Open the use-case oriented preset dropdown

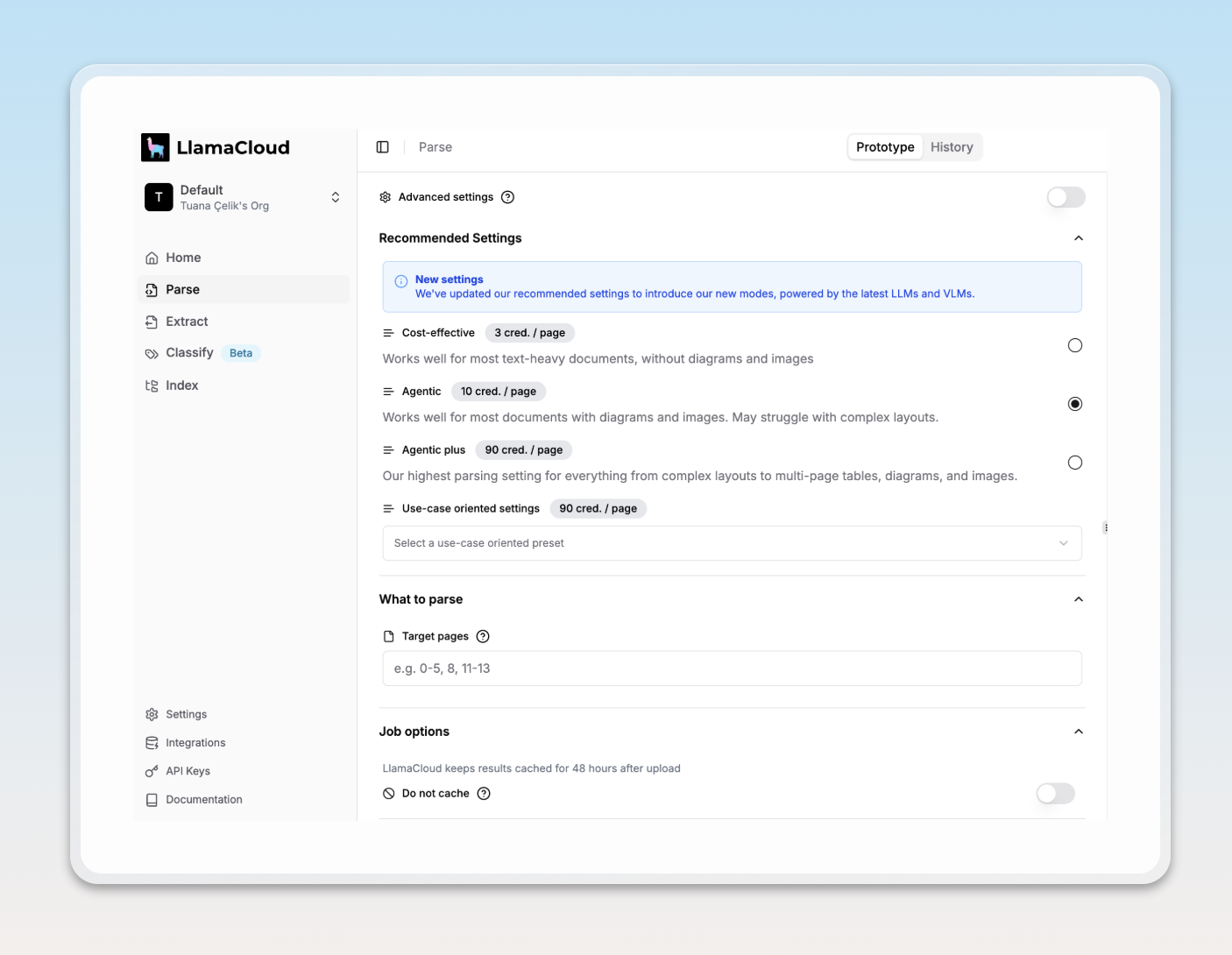pos(732,543)
